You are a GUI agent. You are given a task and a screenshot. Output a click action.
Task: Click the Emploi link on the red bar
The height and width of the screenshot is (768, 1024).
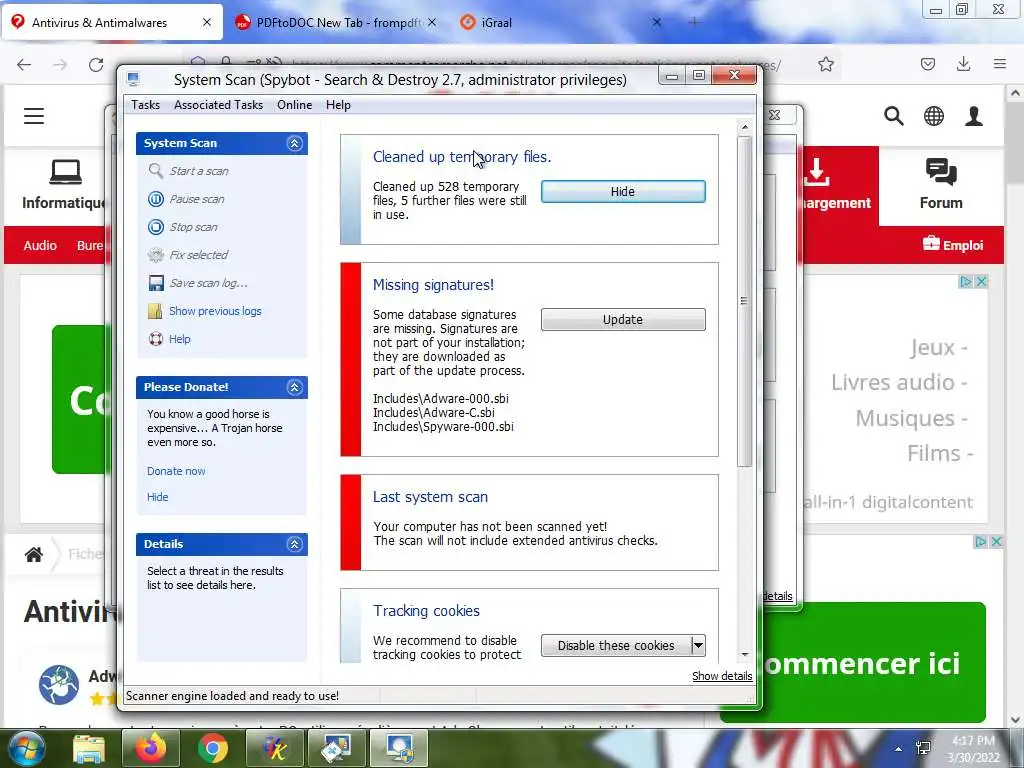tap(953, 245)
